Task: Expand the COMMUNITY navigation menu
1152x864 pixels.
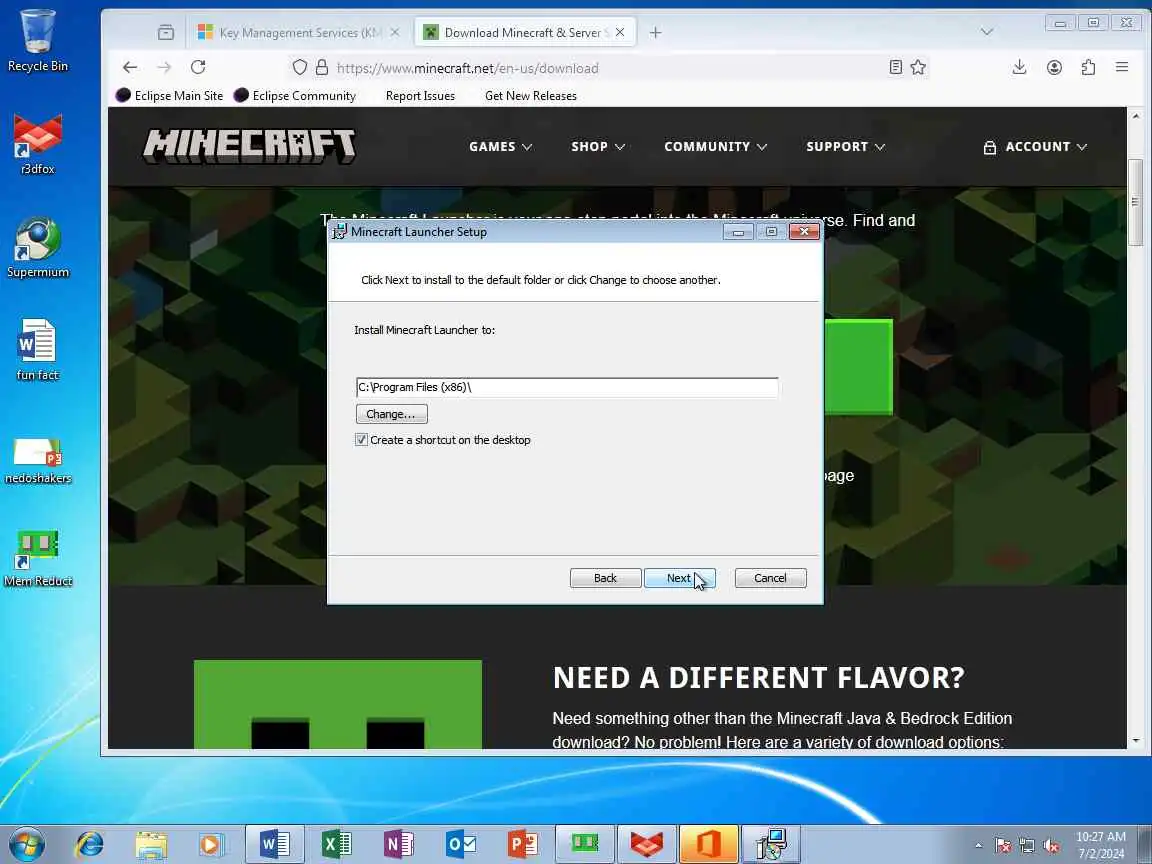Action: [716, 147]
